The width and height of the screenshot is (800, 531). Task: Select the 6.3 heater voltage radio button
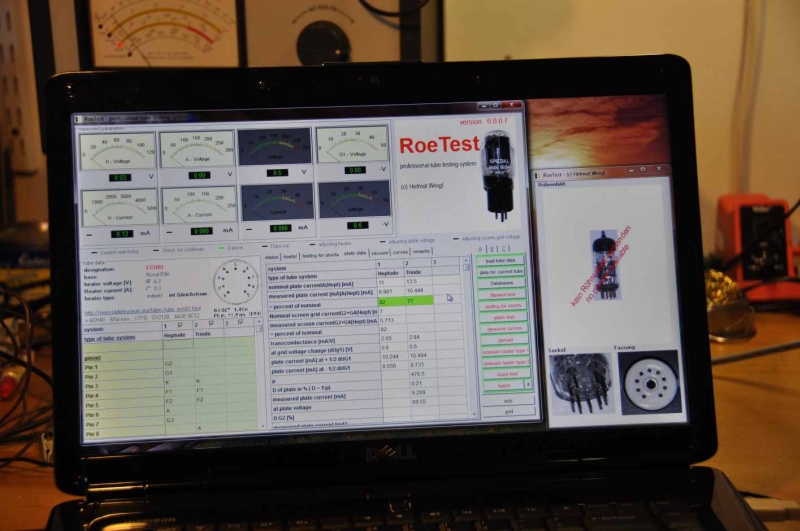pyautogui.click(x=148, y=281)
